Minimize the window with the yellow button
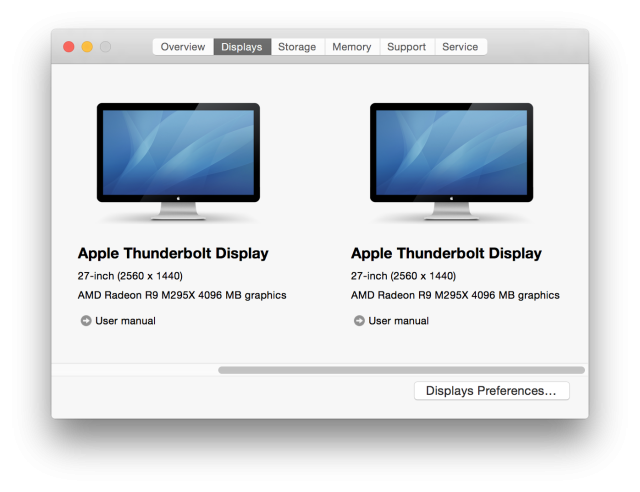The height and width of the screenshot is (492, 640). (87, 47)
